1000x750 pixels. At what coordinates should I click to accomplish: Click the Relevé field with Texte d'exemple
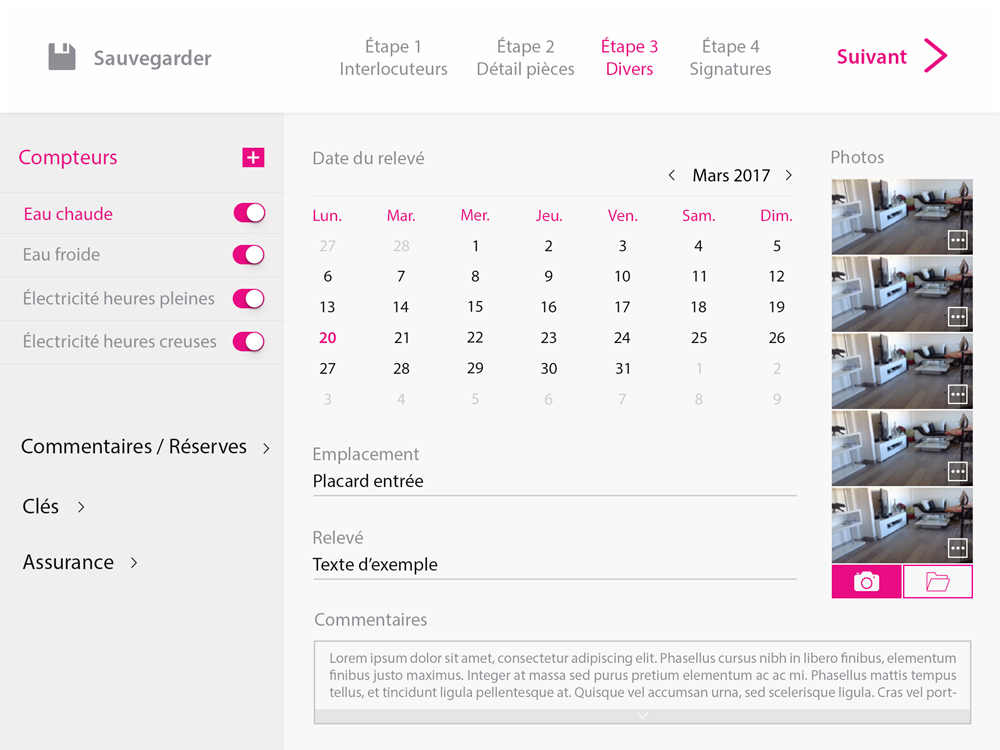click(x=554, y=564)
